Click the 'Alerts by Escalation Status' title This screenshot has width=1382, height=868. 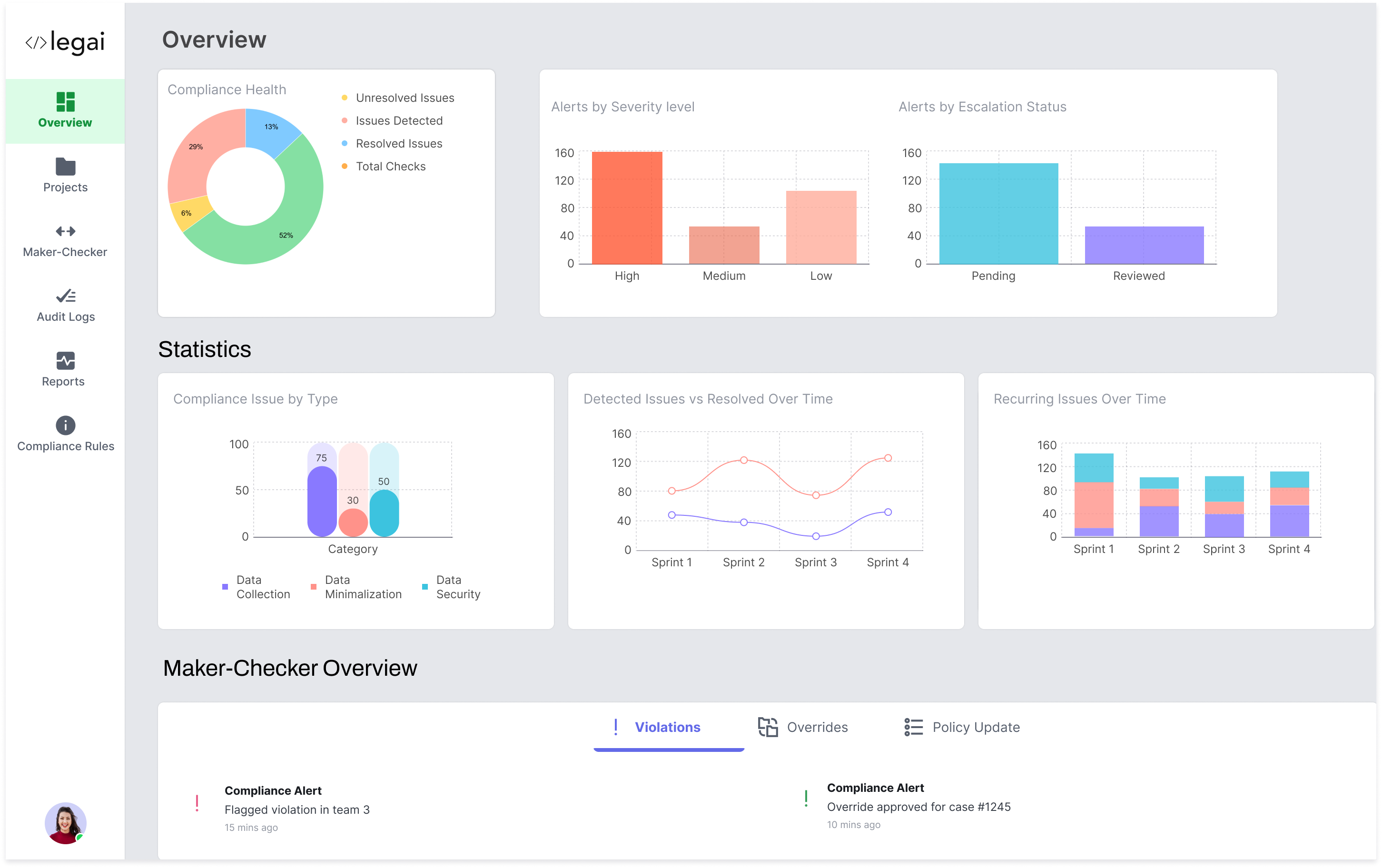982,107
